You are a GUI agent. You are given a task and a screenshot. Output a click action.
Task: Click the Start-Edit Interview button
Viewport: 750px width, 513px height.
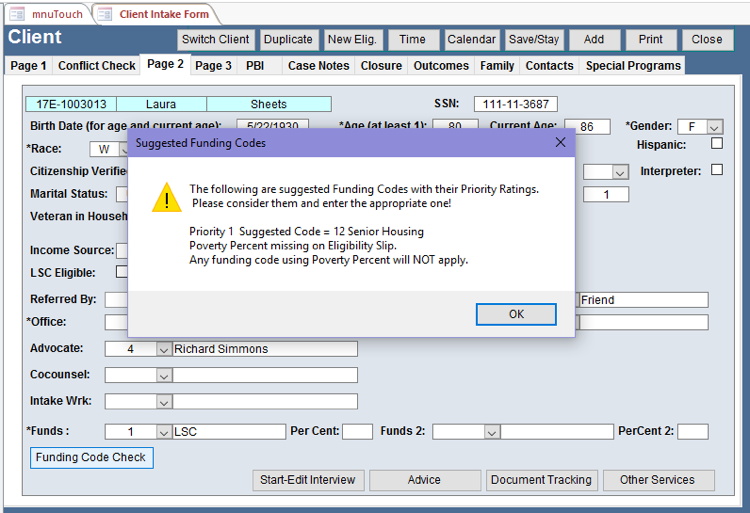[308, 480]
